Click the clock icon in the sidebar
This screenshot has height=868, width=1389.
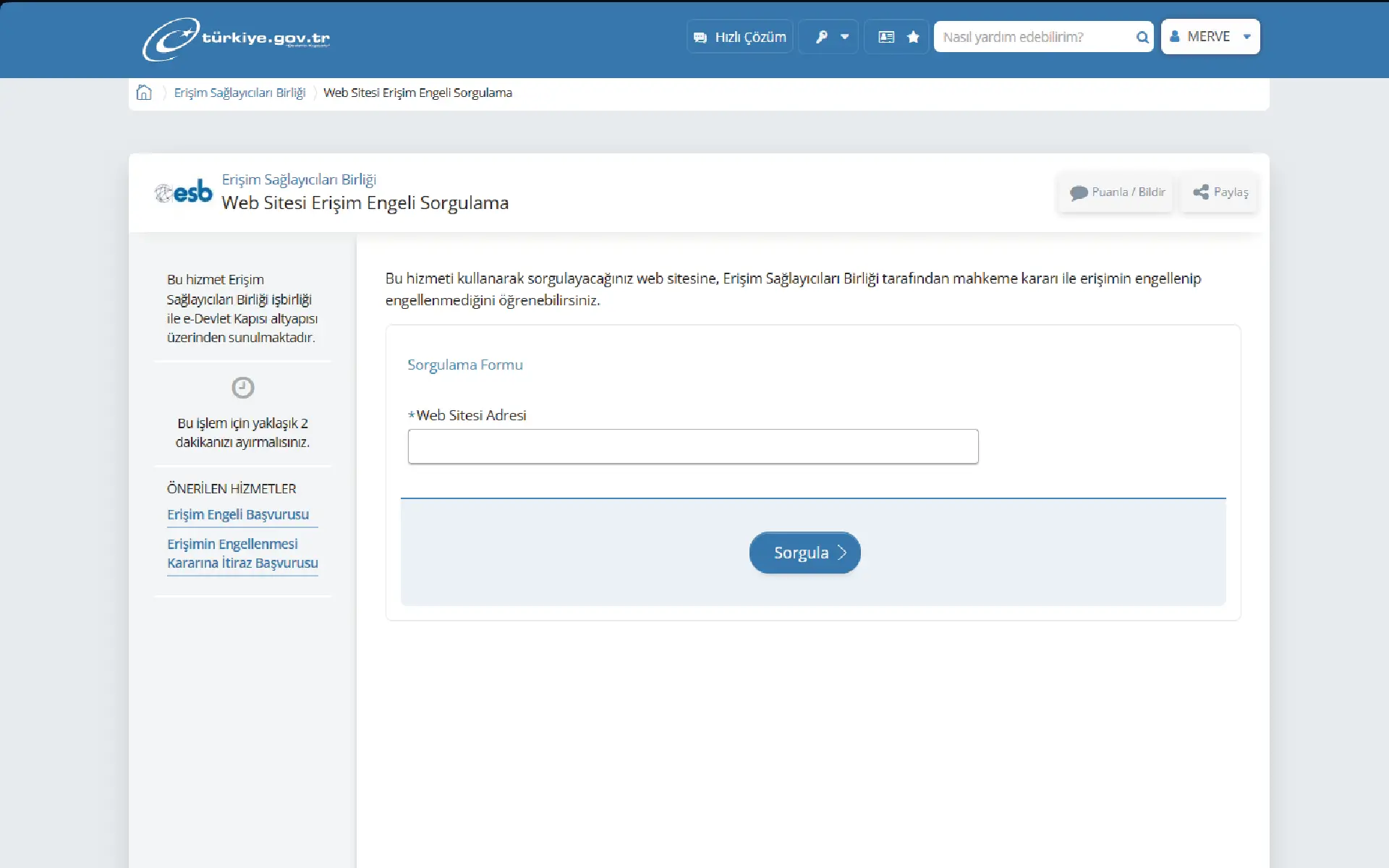[242, 388]
